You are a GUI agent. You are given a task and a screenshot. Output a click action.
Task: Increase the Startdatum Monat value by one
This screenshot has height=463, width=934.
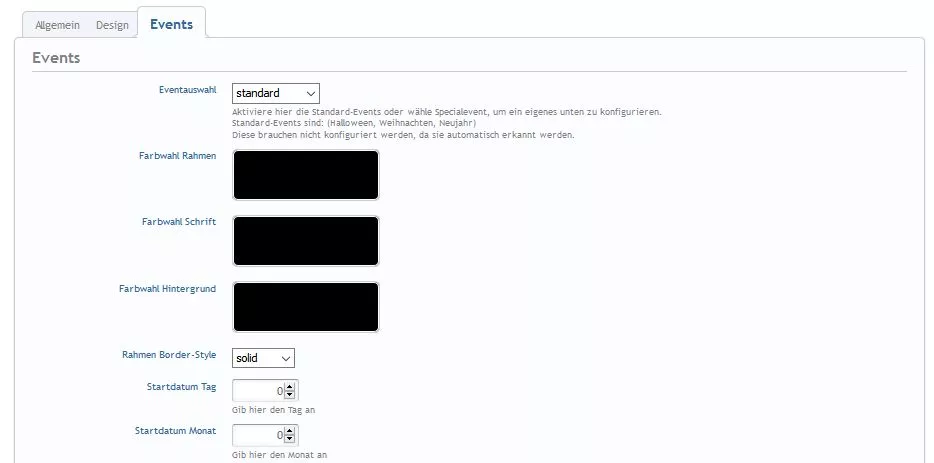click(289, 432)
